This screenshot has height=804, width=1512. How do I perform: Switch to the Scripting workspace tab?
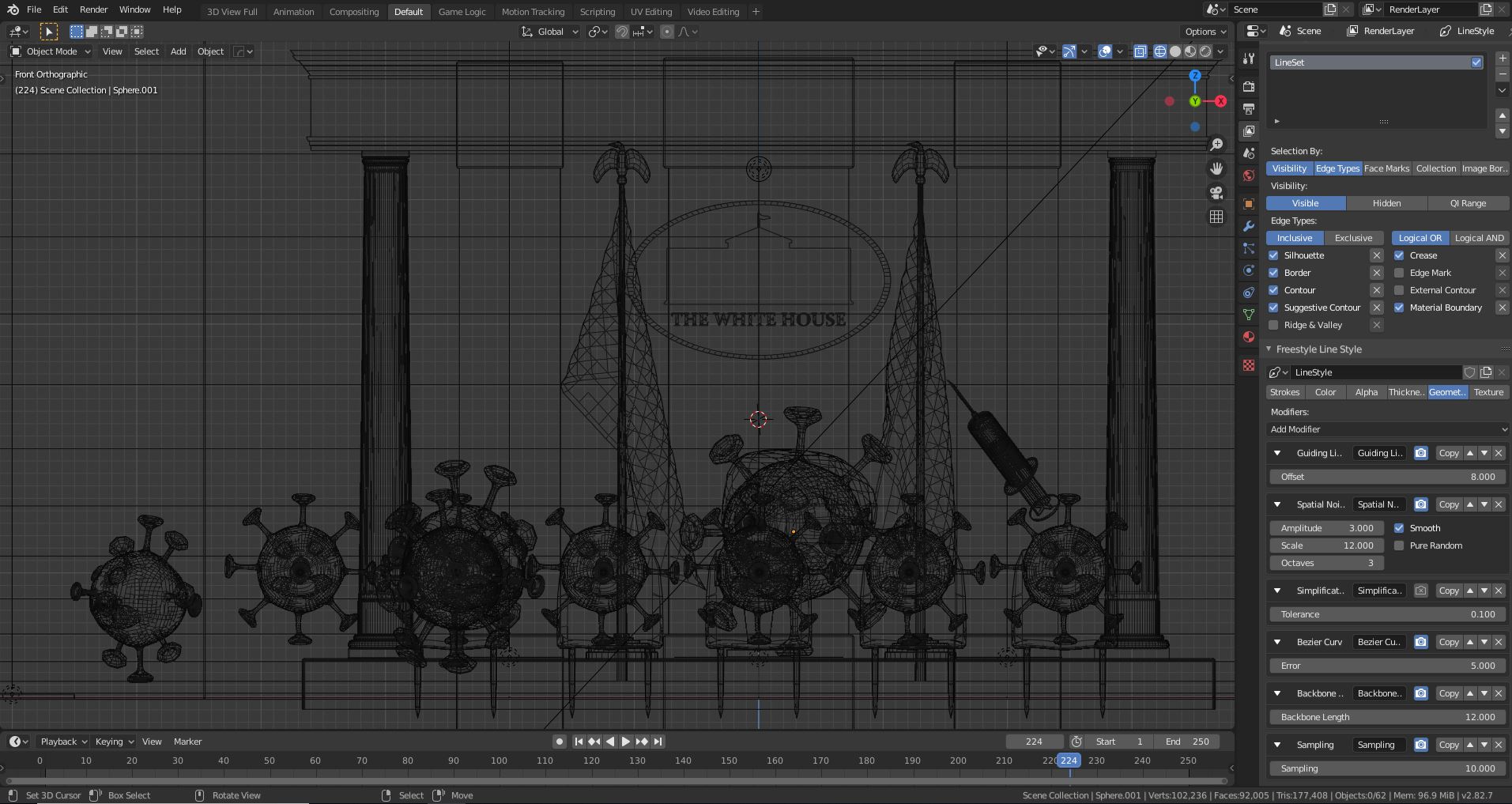coord(598,12)
